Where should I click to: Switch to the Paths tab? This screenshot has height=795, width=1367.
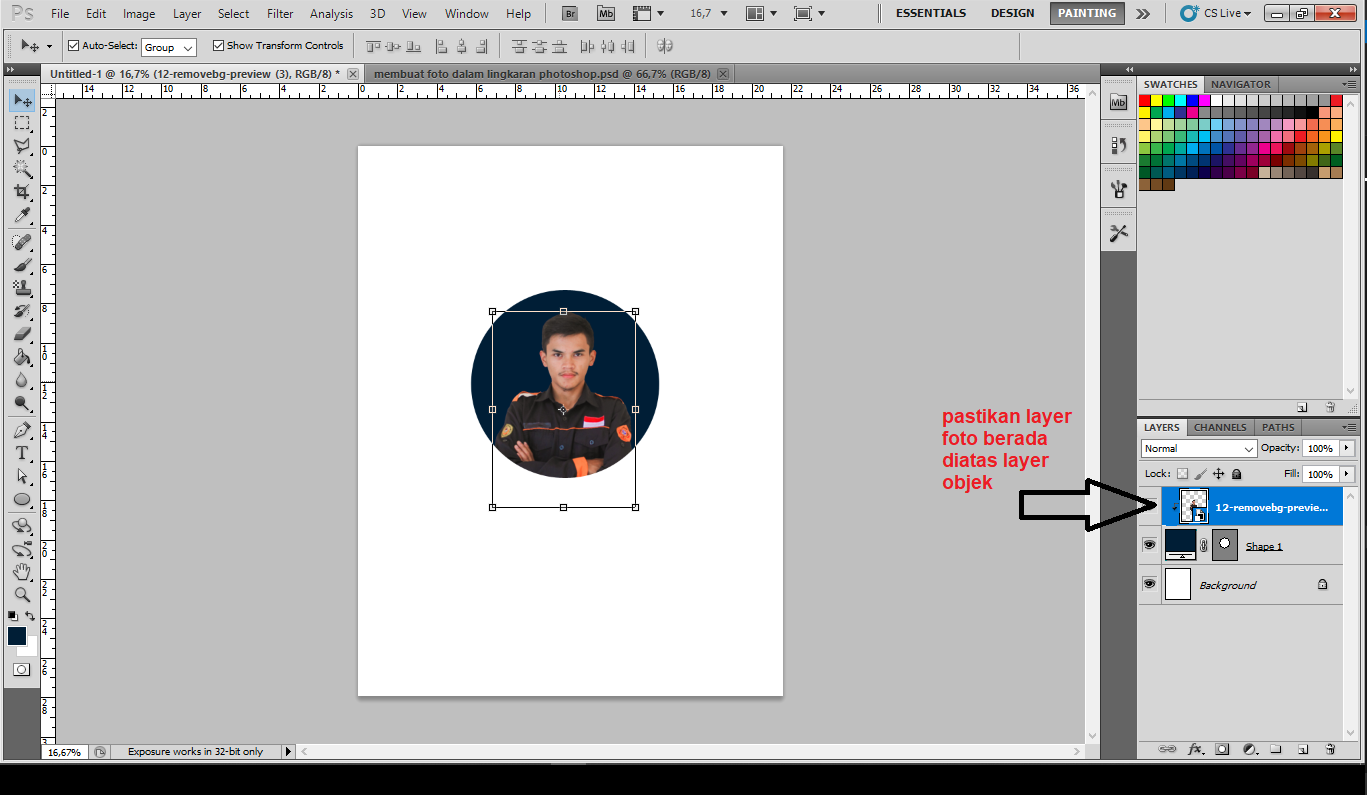pos(1278,427)
